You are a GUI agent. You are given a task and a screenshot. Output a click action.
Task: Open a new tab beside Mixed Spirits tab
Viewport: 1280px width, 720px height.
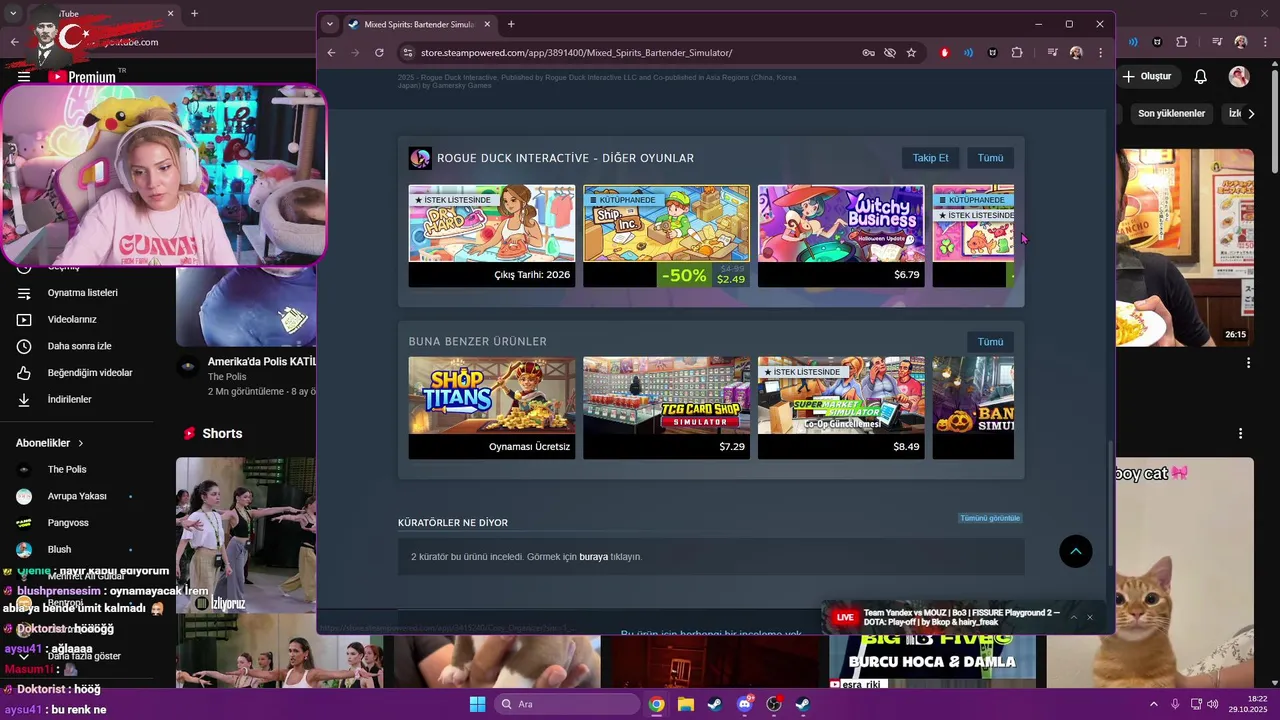(x=511, y=24)
